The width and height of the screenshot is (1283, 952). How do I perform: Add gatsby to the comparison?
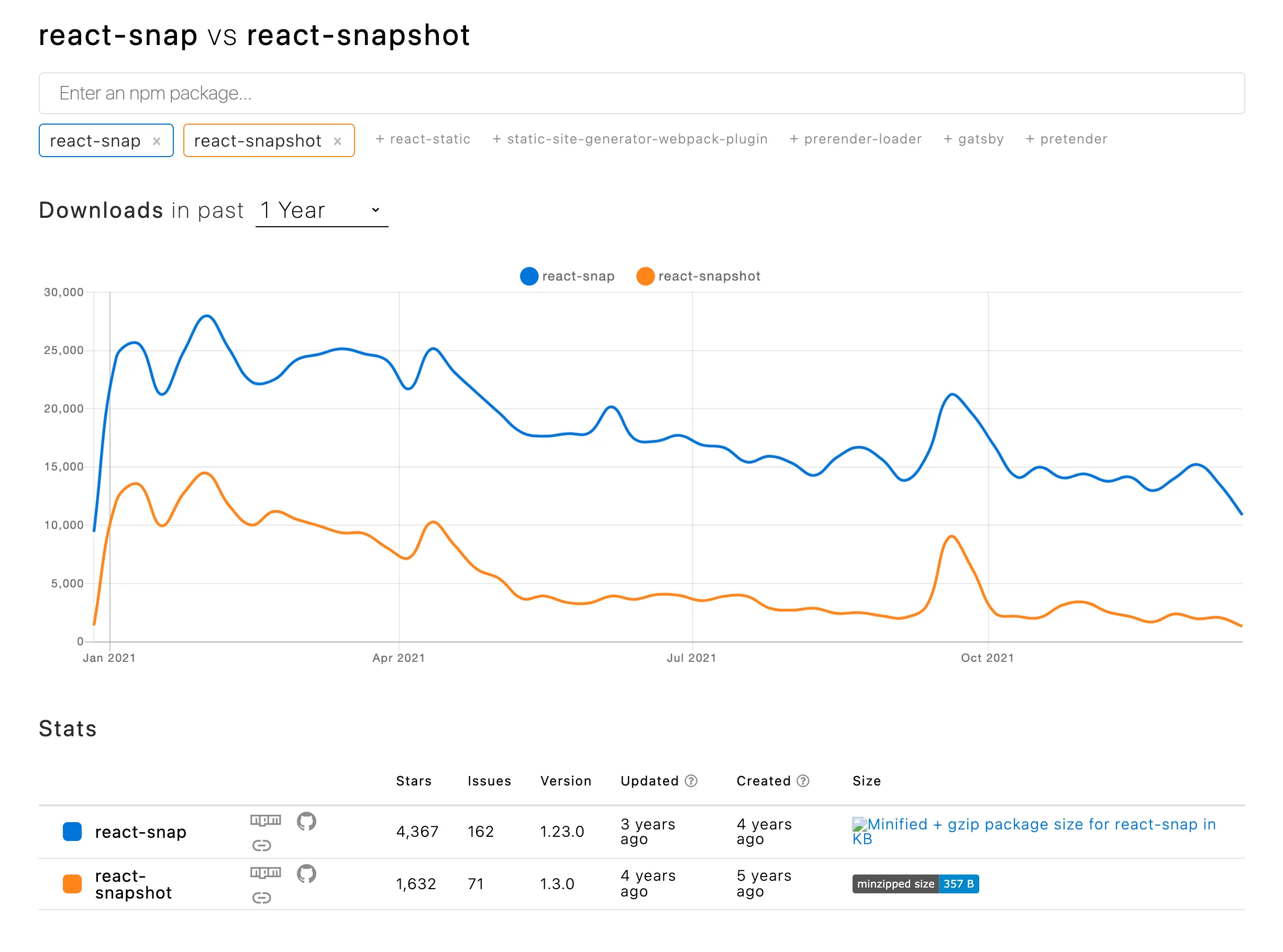click(x=974, y=139)
